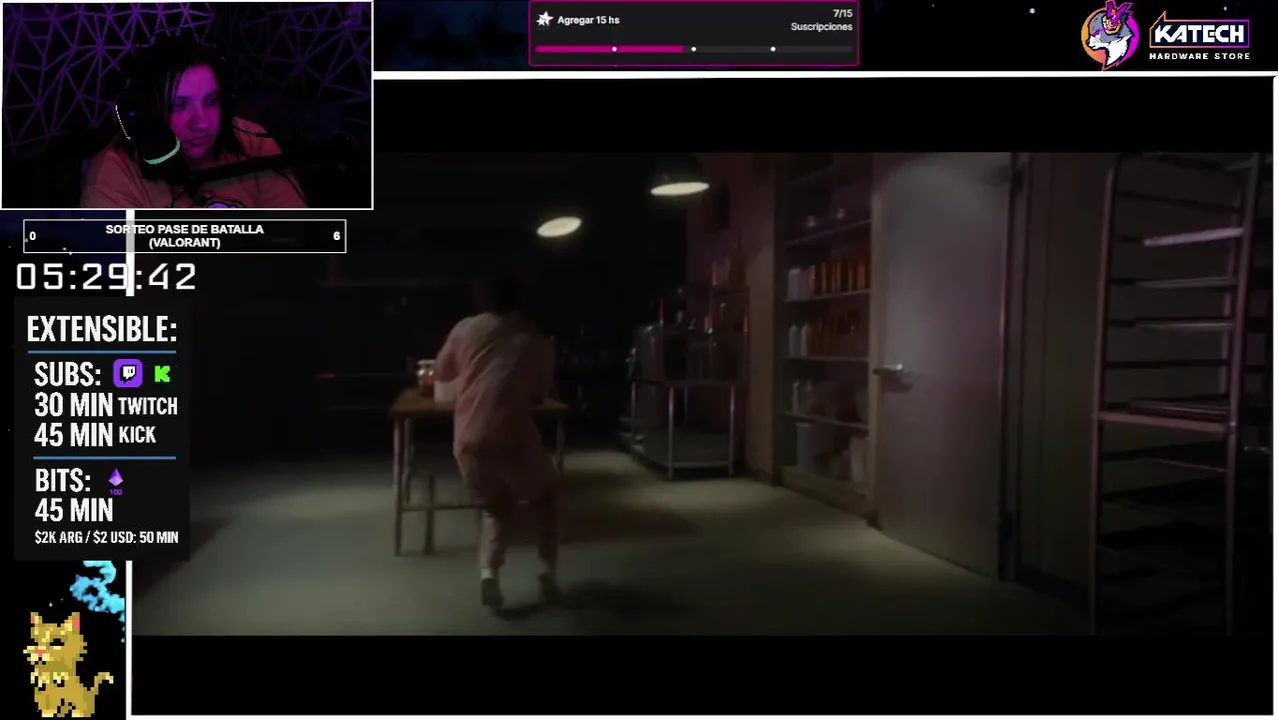Viewport: 1278px width, 720px height.
Task: Click the 05:29:42 countdown timer
Action: point(106,277)
